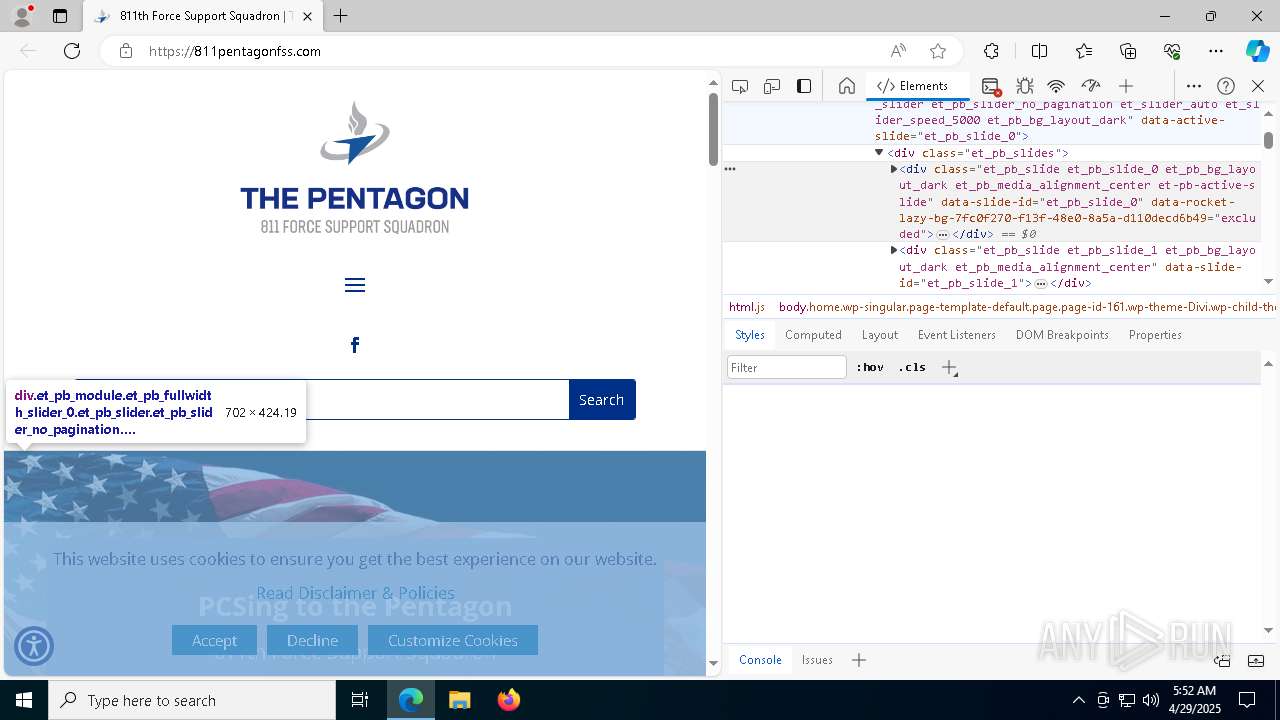View site information lock icon
The image size is (1280, 720).
pos(126,51)
